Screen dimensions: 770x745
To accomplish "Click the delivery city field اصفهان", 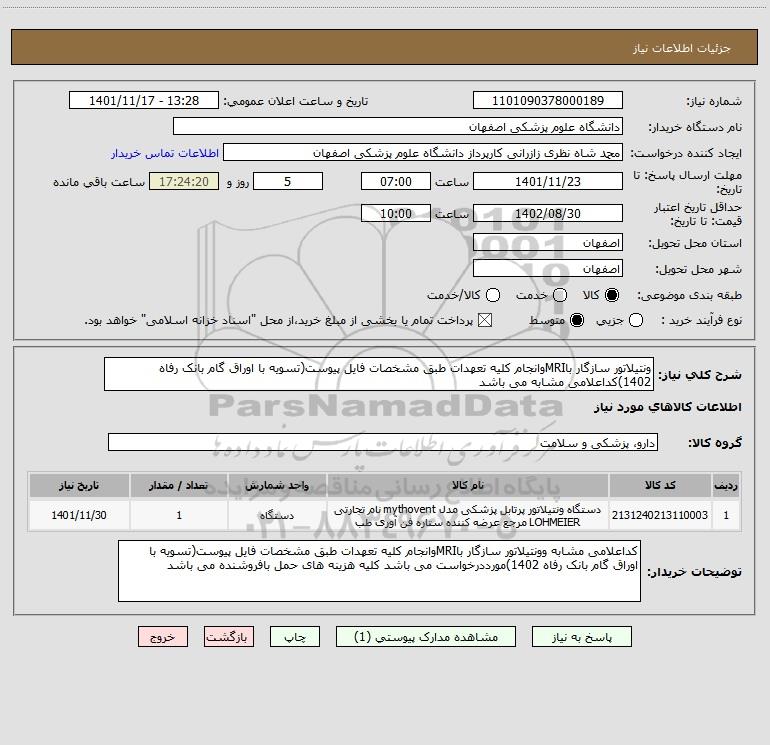I will point(548,269).
